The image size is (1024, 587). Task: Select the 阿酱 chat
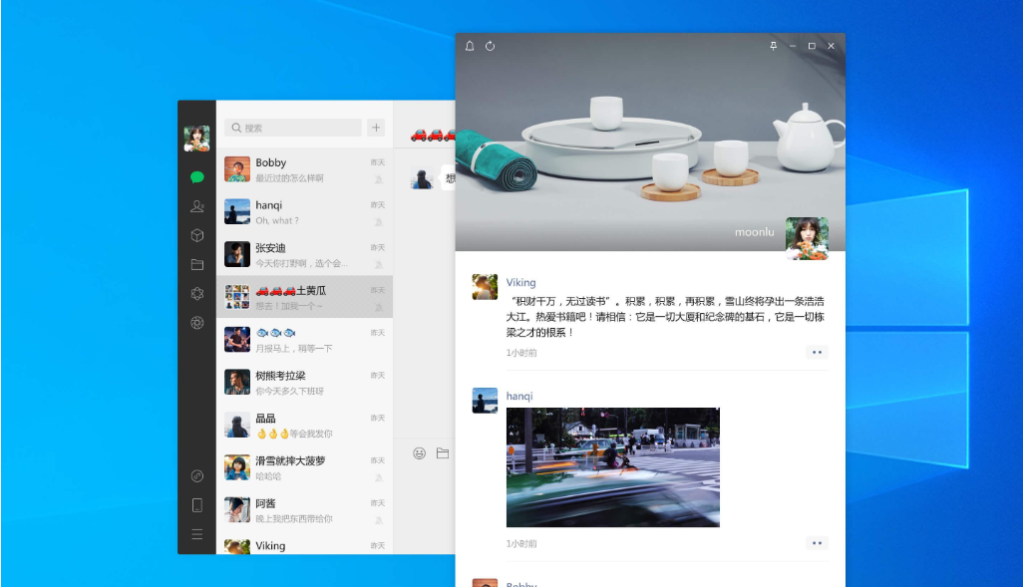304,510
